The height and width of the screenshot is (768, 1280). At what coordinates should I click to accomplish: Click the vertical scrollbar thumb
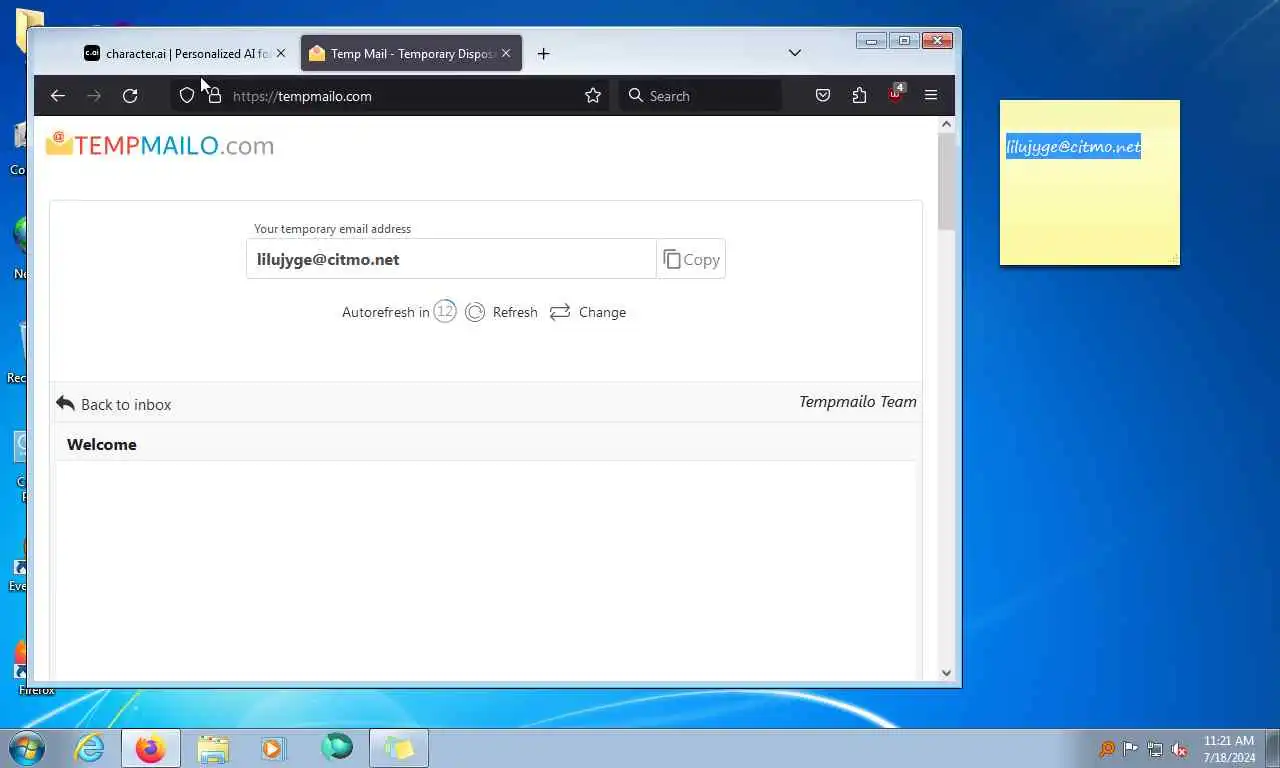pos(947,181)
